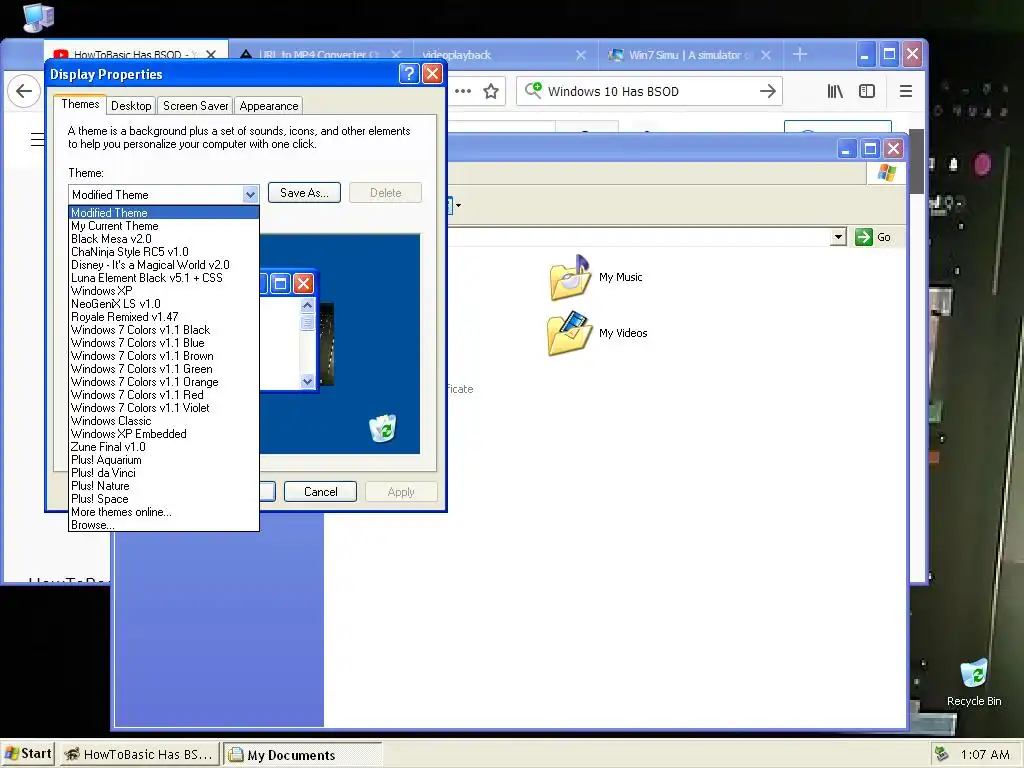The image size is (1024, 768).
Task: Choose Zune Final v1.0 theme
Action: (x=164, y=447)
